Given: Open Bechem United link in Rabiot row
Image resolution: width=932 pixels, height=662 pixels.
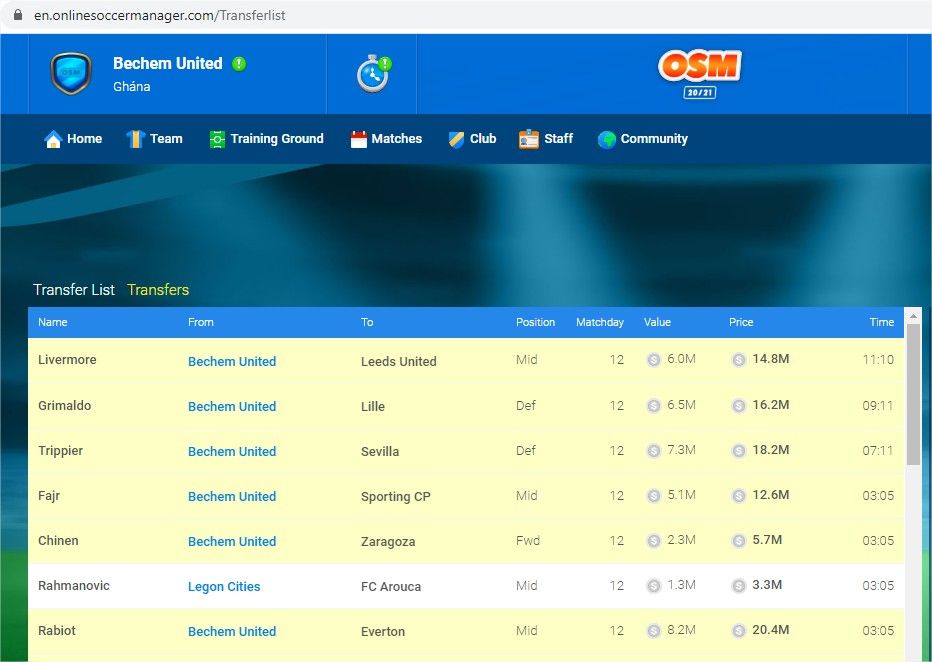Looking at the screenshot, I should (x=232, y=632).
